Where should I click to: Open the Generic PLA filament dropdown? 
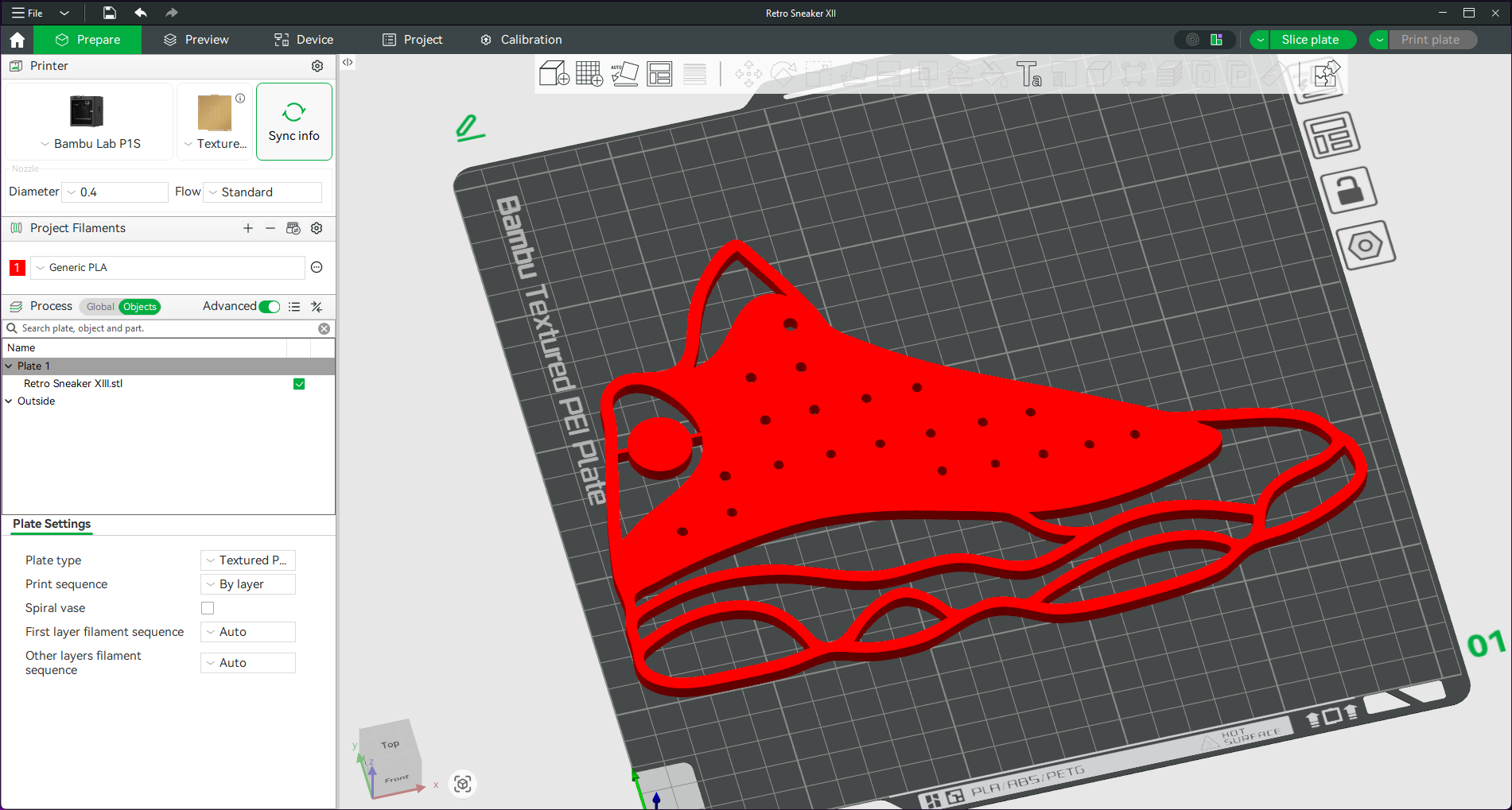click(168, 268)
